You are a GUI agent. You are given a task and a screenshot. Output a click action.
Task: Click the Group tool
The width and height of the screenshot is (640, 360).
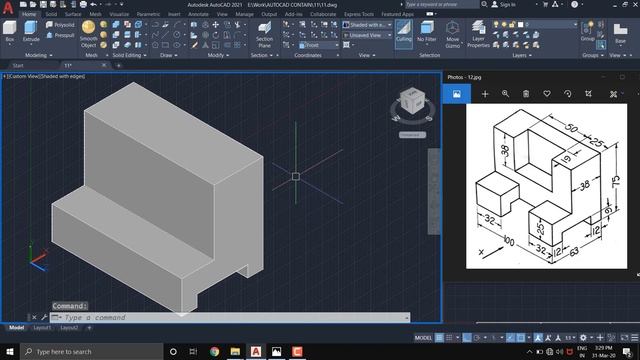[x=587, y=31]
